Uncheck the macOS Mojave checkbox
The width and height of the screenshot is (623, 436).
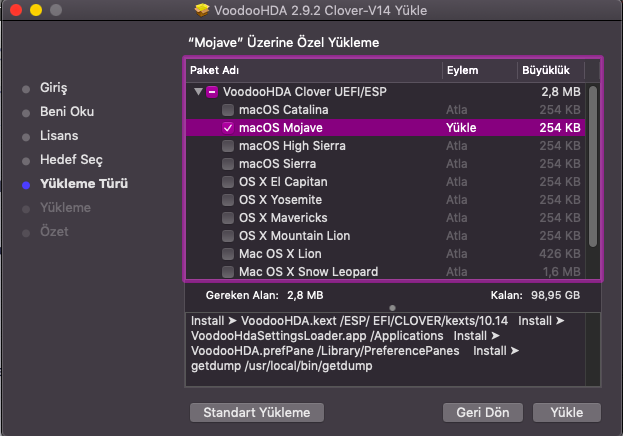[x=228, y=127]
